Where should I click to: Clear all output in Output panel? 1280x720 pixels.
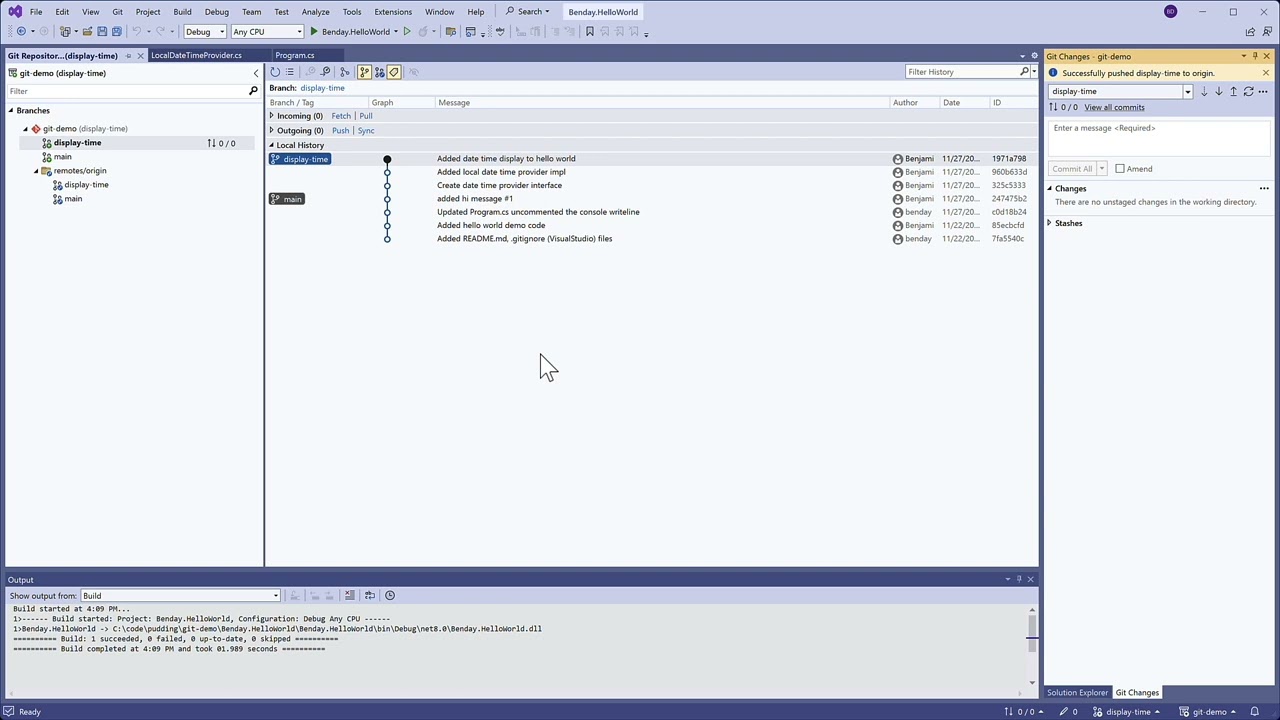click(349, 595)
